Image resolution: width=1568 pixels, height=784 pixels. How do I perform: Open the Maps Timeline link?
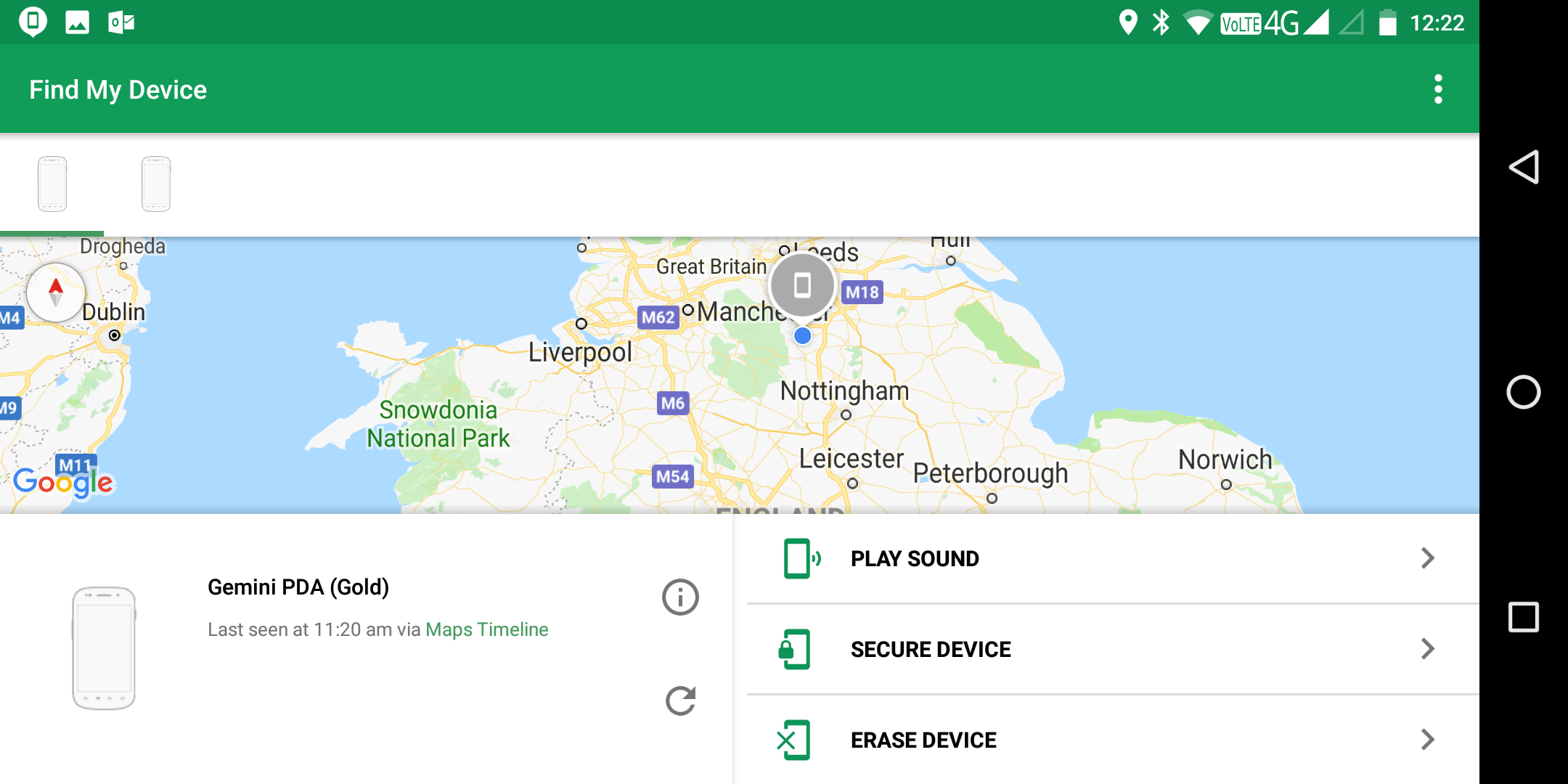486,629
